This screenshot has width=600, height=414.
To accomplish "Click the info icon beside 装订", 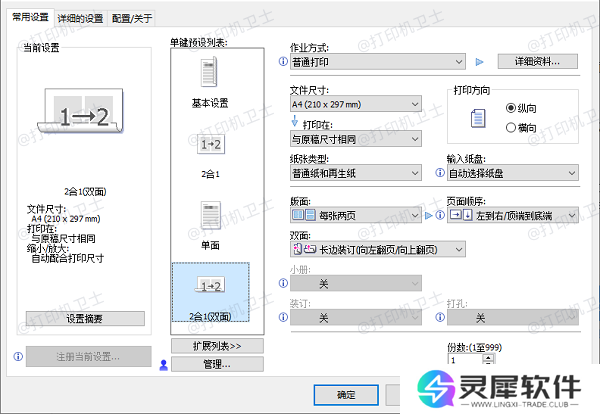I will tap(283, 317).
